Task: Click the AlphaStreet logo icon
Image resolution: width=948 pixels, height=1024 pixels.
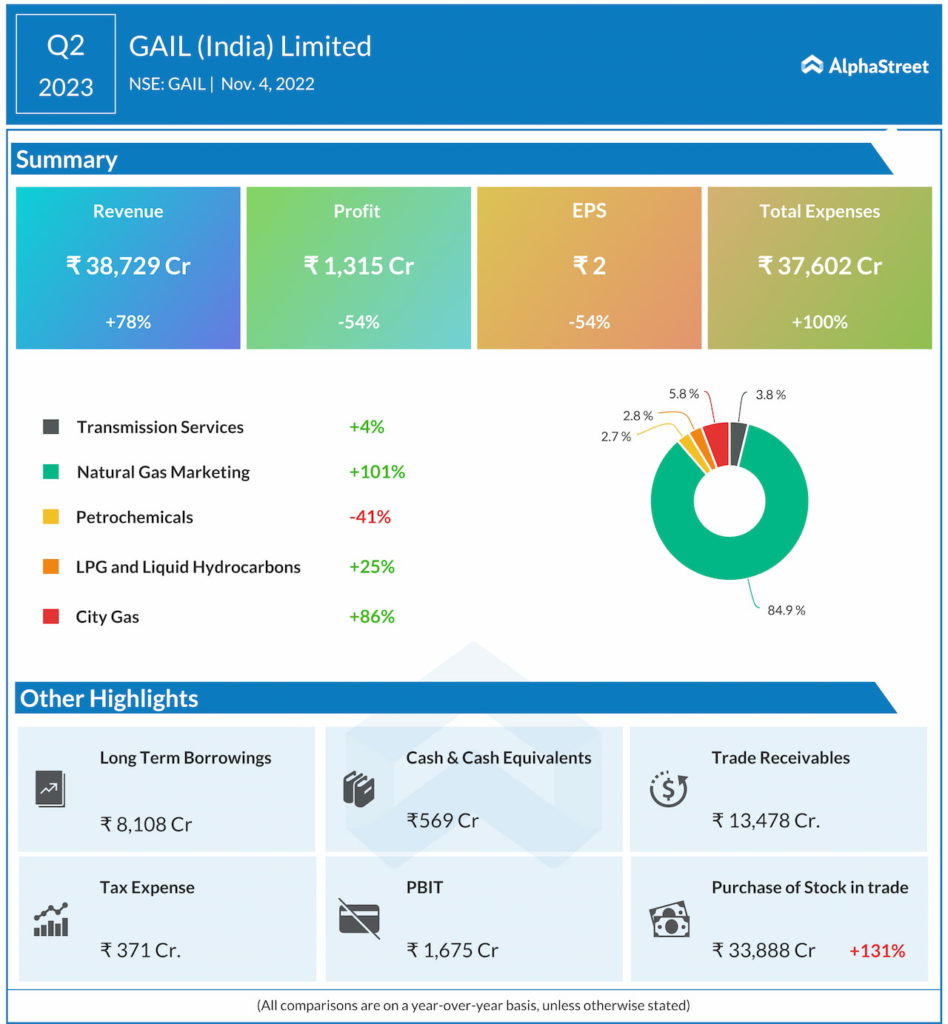Action: (812, 65)
